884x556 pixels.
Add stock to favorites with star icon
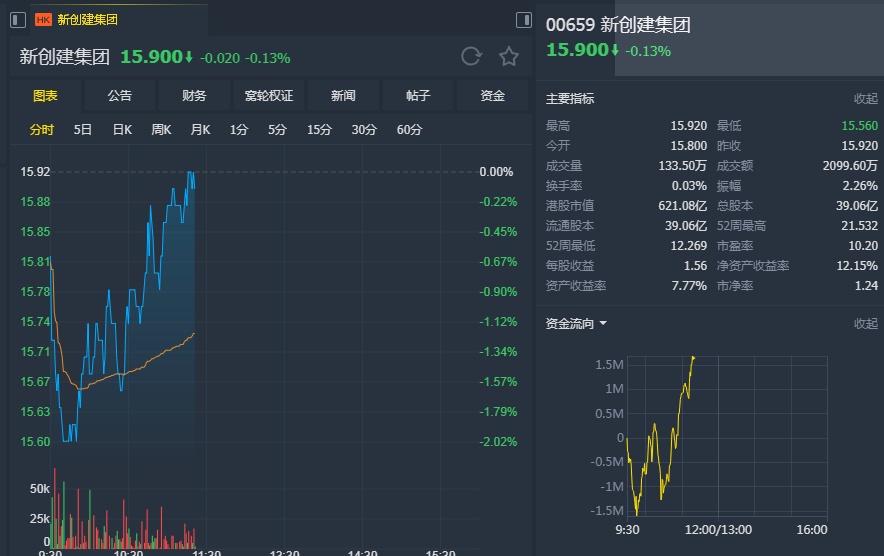[x=509, y=57]
